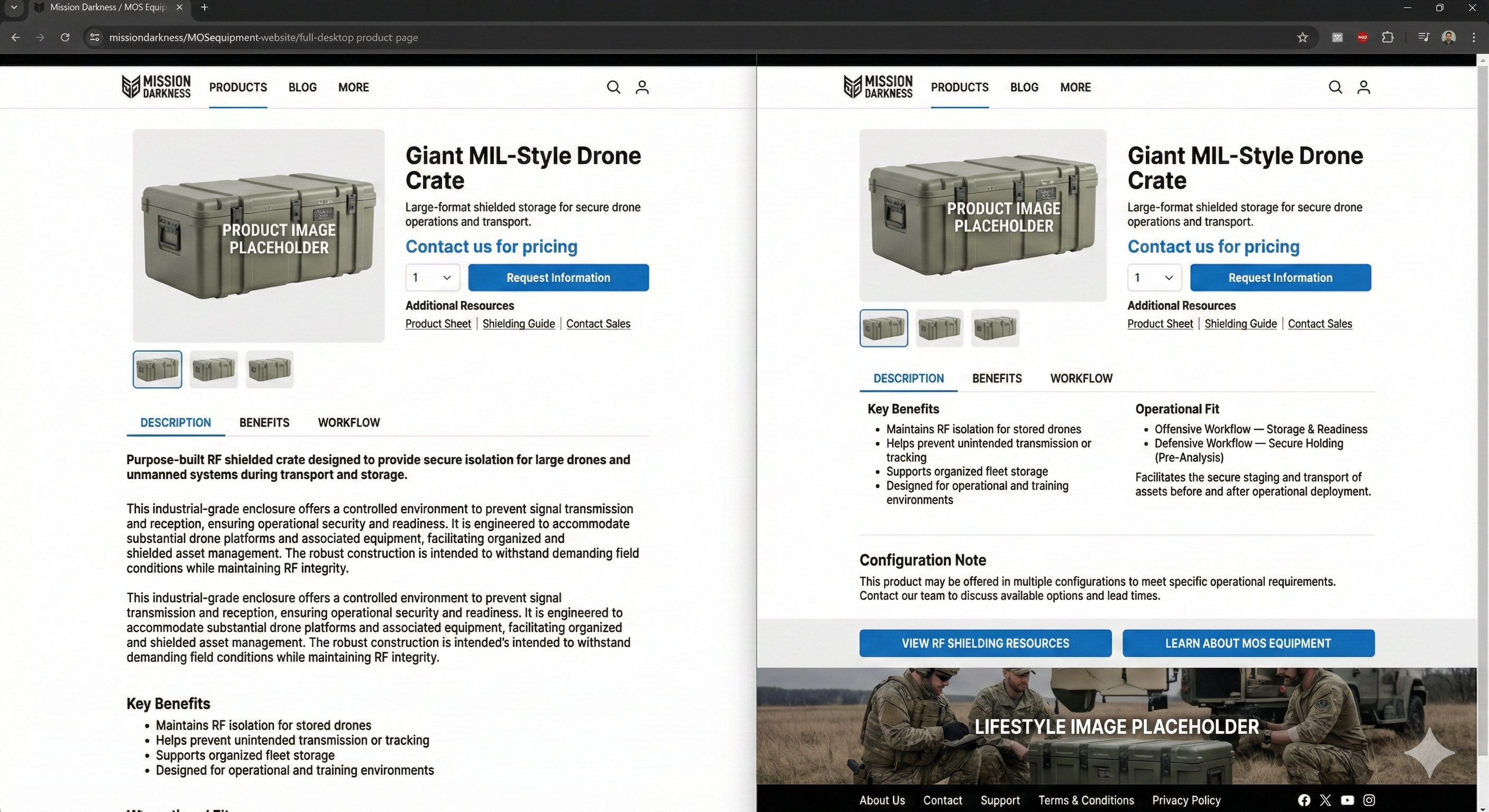Switch to the BENEFITS tab on the left
This screenshot has height=812, width=1489.
click(264, 422)
